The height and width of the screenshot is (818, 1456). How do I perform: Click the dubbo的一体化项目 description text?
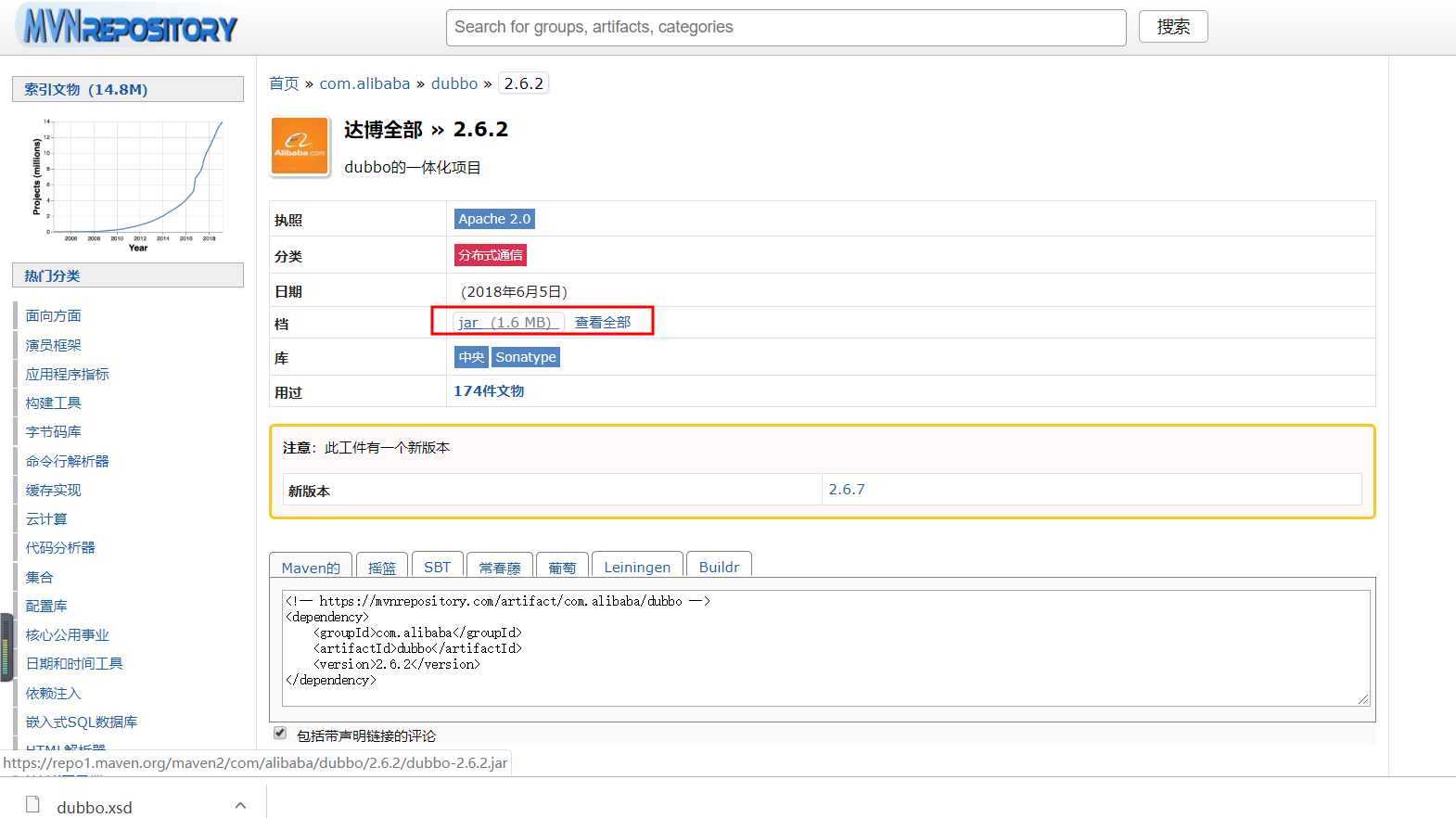413,168
